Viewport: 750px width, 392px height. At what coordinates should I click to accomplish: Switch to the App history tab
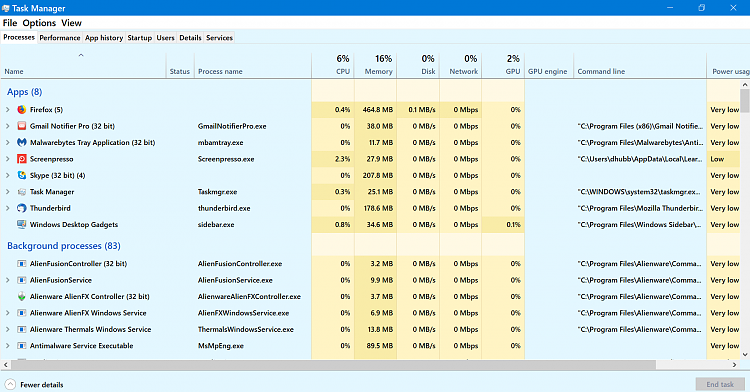[x=104, y=38]
